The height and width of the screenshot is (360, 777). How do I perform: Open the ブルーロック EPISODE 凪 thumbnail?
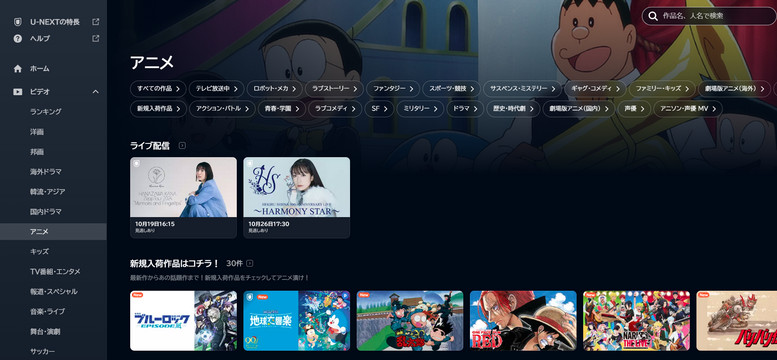point(183,321)
